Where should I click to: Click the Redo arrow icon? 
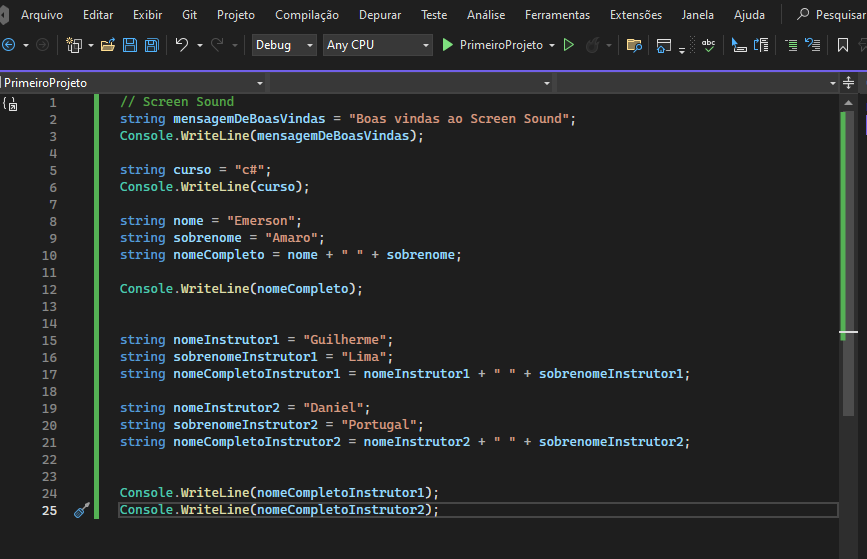(x=217, y=45)
